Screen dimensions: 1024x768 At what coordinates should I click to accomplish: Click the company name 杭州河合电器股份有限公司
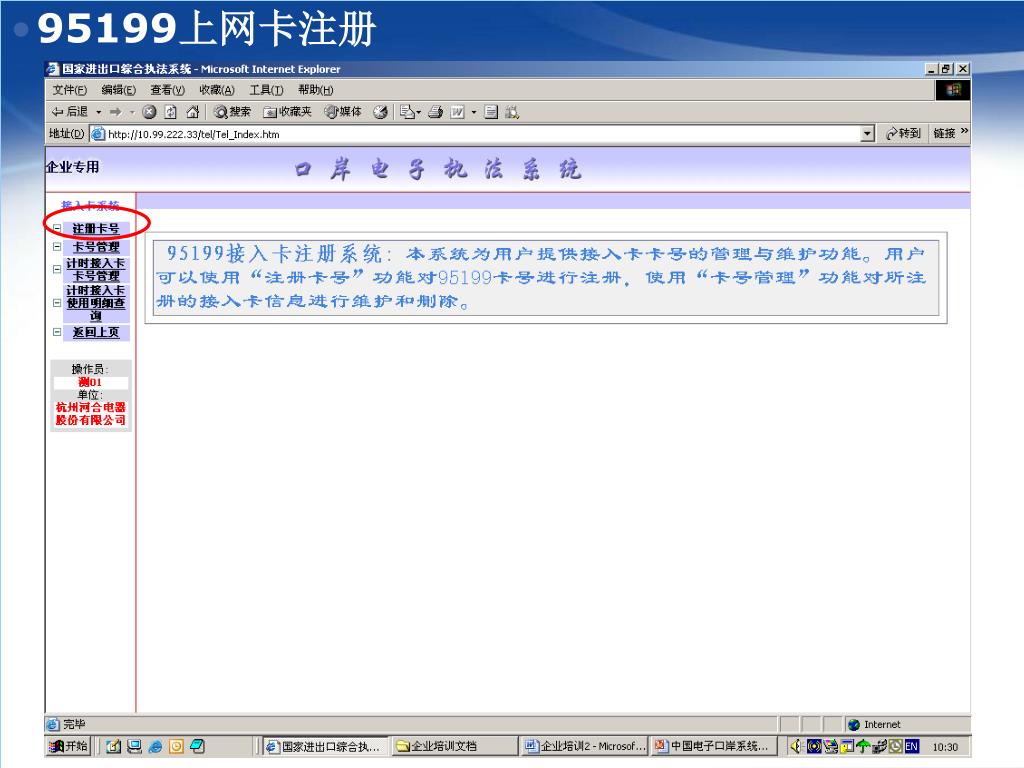[91, 413]
